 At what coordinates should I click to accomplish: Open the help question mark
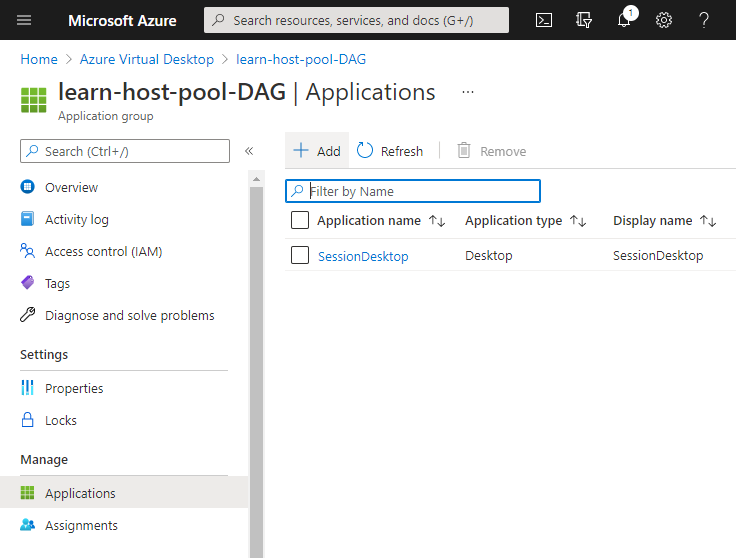[704, 20]
